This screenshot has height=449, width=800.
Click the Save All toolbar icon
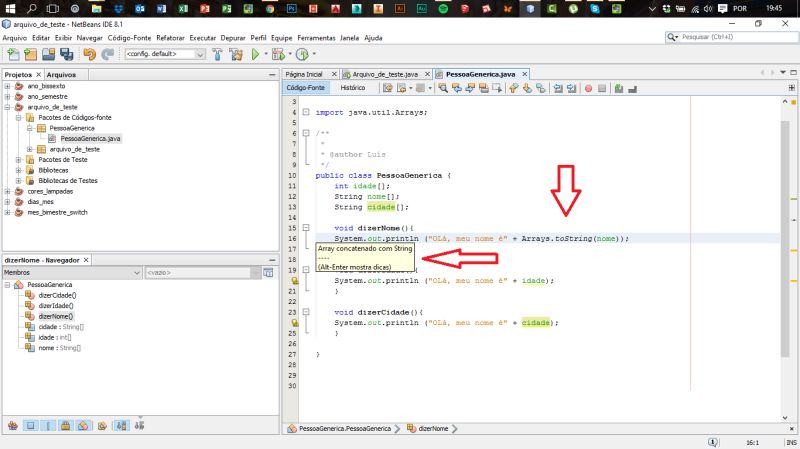pos(66,54)
